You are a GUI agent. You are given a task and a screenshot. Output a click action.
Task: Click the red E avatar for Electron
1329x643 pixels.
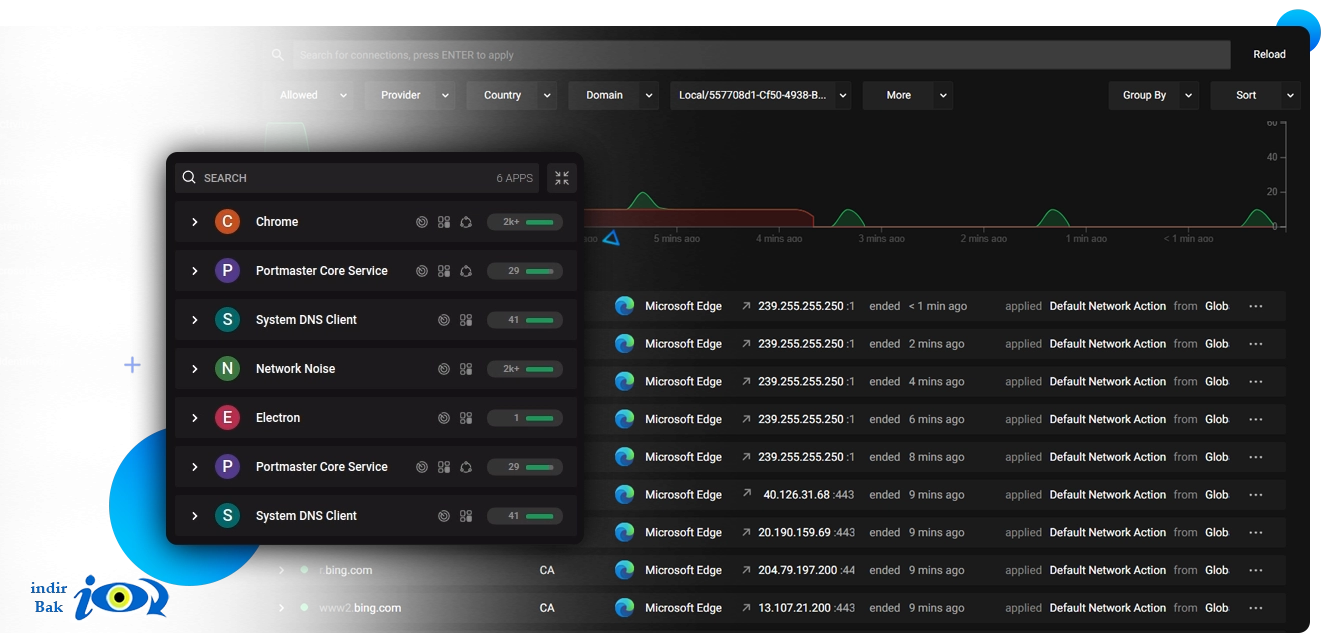(227, 418)
